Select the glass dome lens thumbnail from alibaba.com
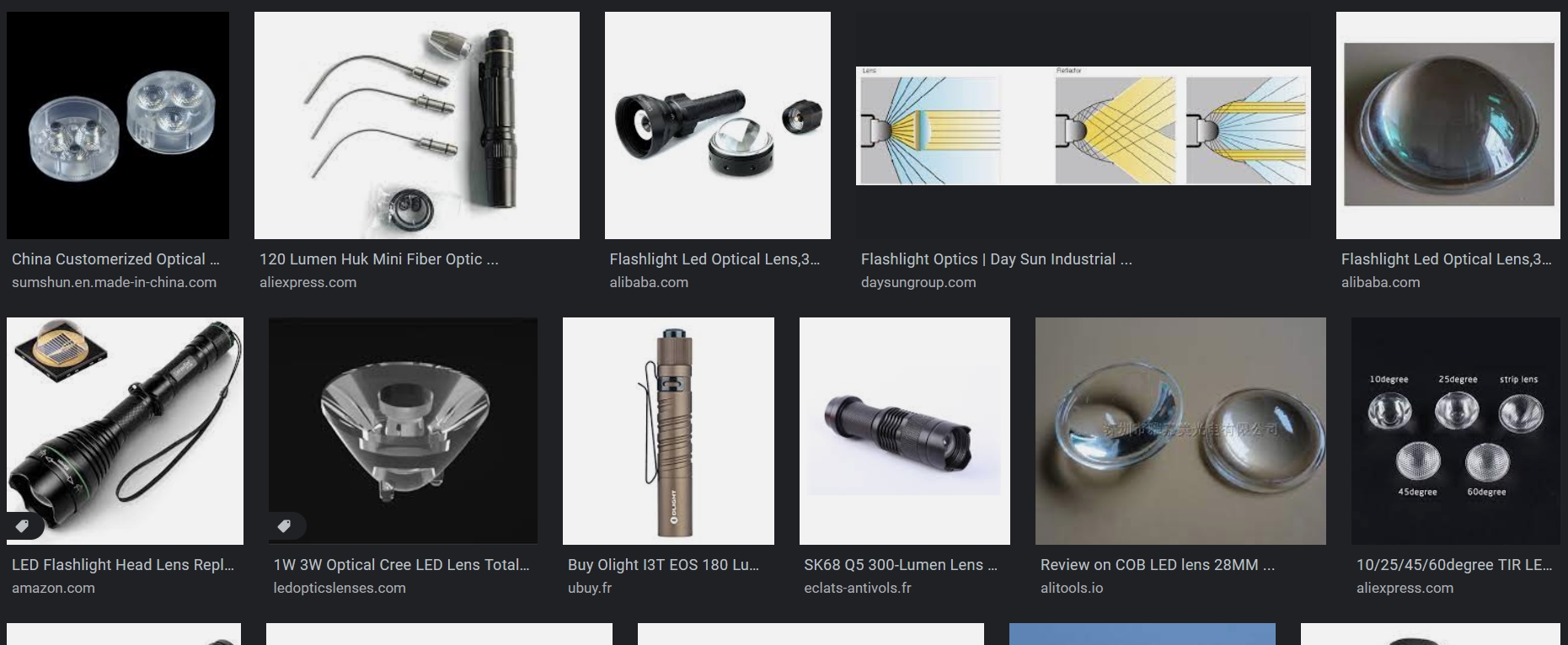 tap(1448, 125)
